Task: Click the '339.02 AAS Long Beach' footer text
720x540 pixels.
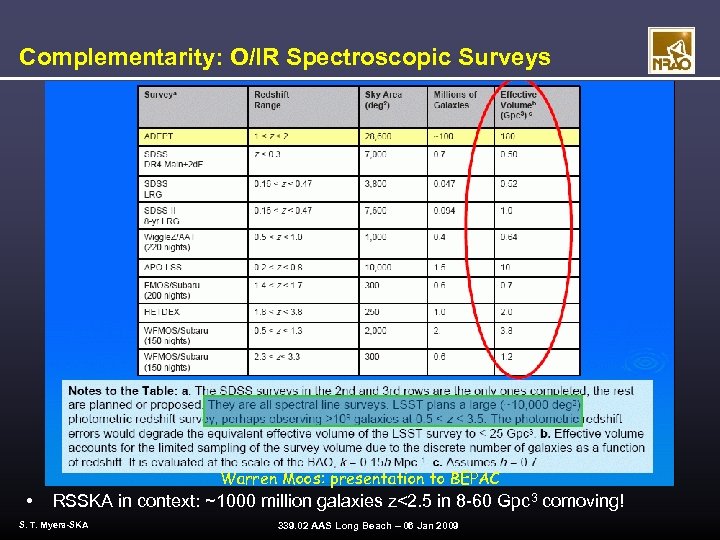Action: point(368,525)
